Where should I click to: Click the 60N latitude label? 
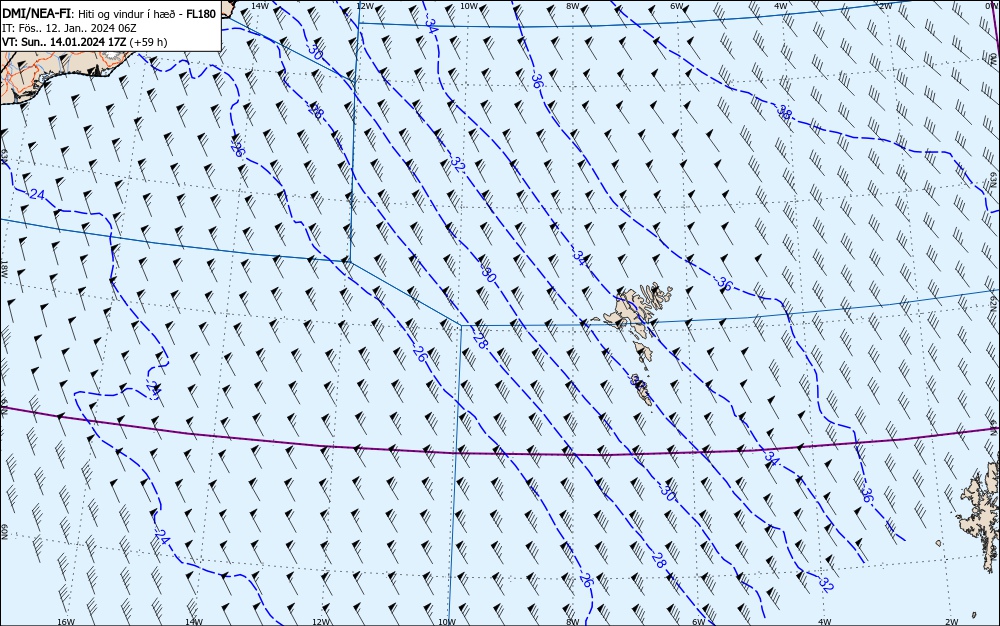click(4, 532)
